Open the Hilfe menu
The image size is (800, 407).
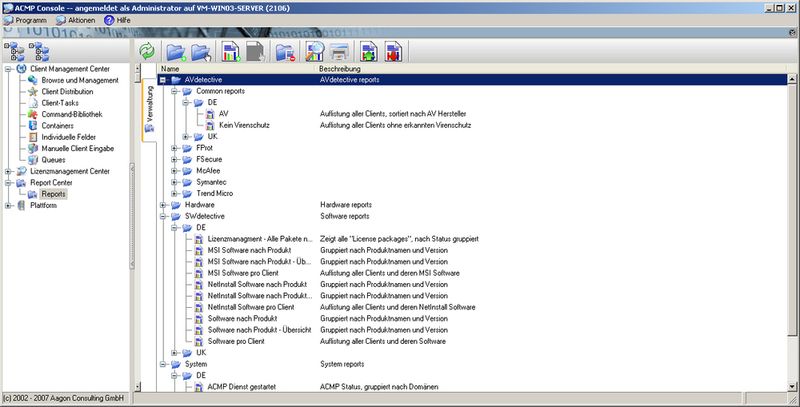click(x=117, y=19)
